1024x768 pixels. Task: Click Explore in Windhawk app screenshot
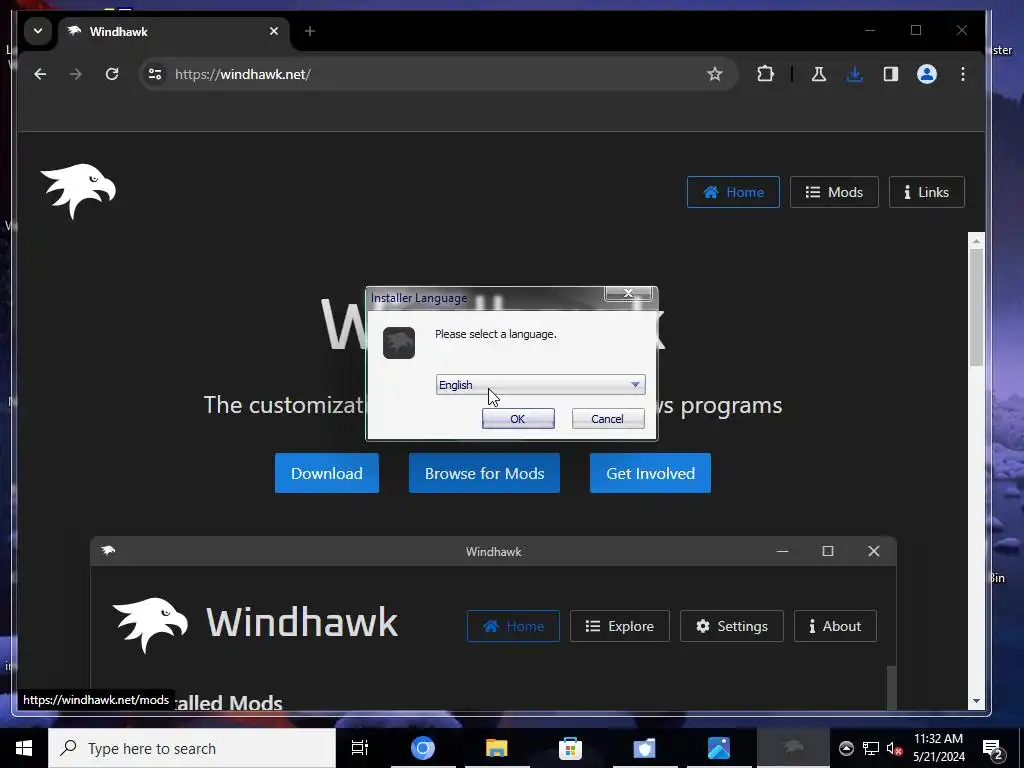620,626
